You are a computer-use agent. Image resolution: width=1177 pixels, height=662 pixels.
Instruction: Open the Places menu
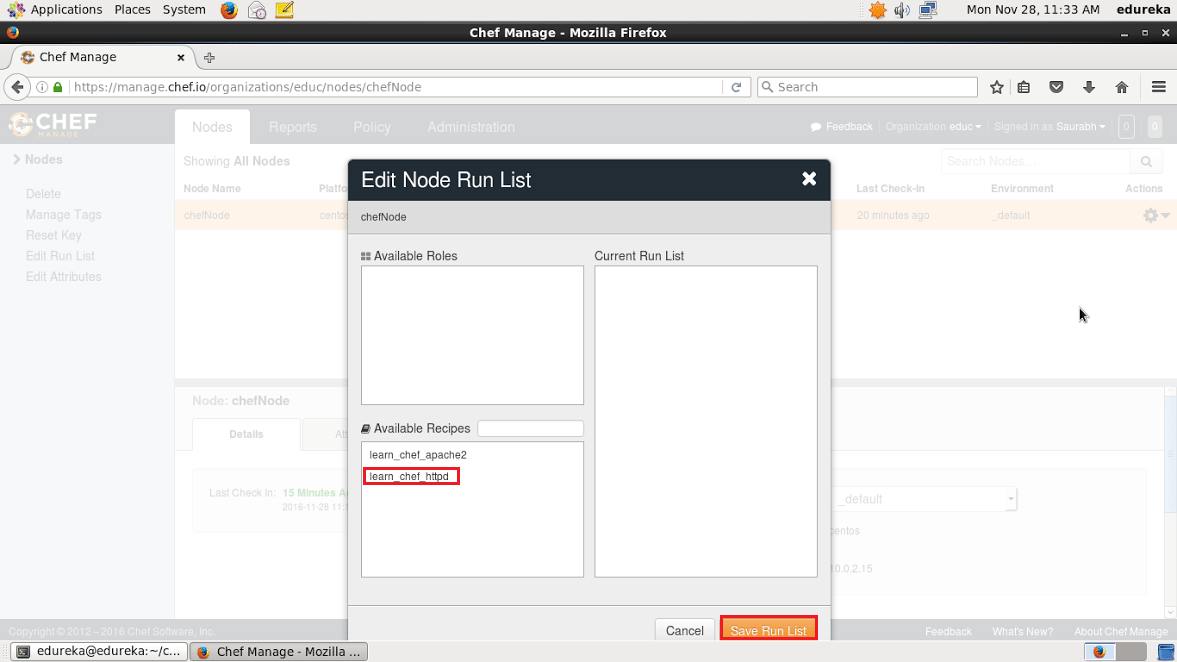132,10
